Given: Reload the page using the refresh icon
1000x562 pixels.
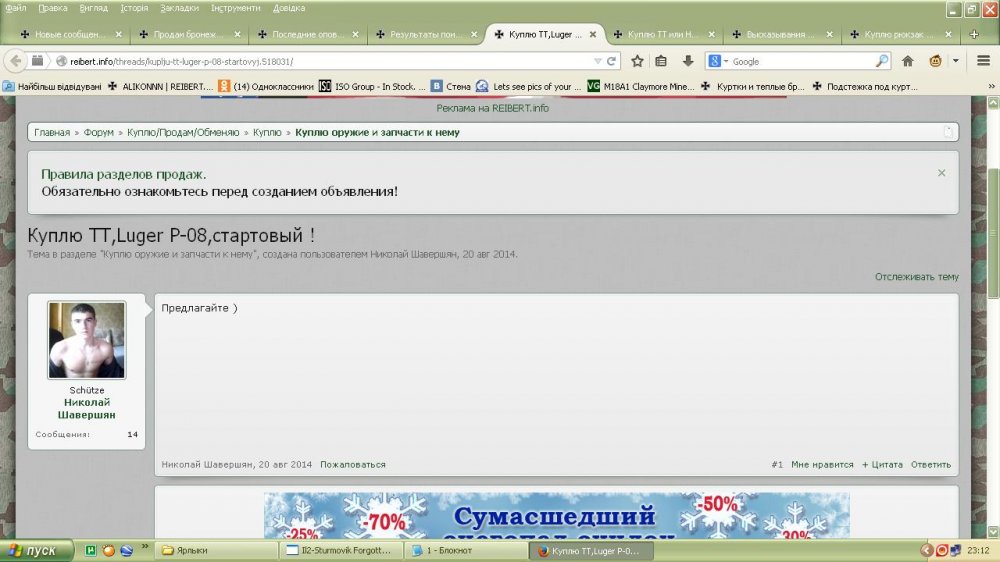Looking at the screenshot, I should point(611,61).
